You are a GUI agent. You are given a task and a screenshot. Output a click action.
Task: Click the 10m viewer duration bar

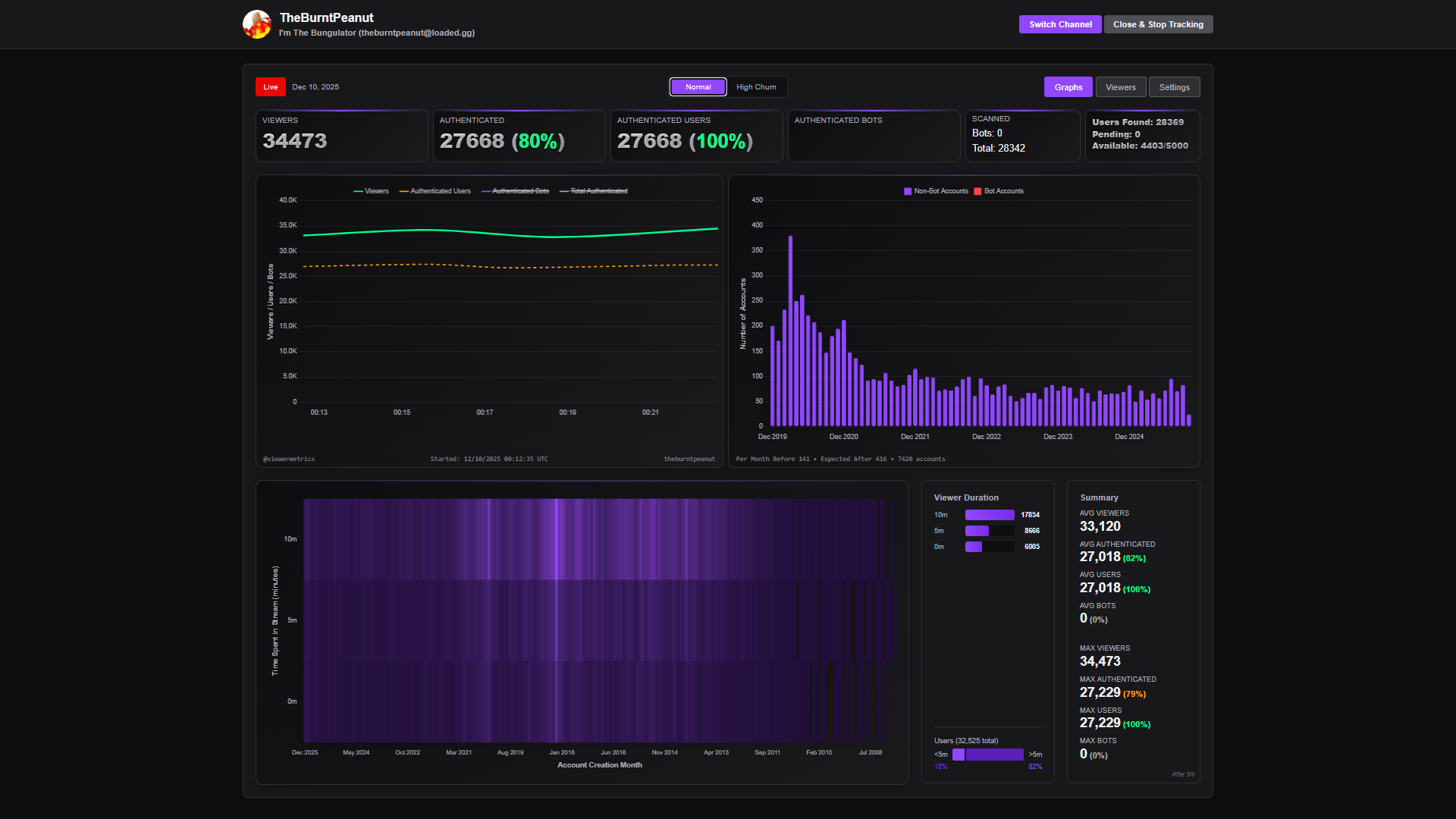(989, 515)
